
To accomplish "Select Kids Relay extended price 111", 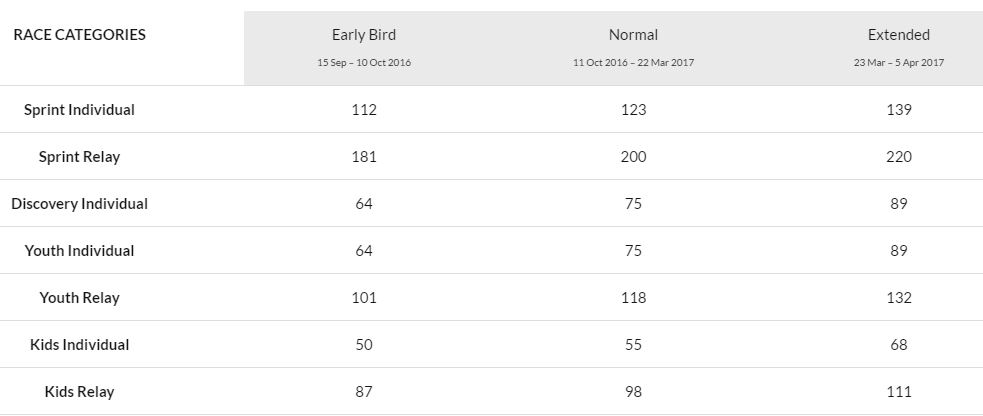I will point(898,392).
